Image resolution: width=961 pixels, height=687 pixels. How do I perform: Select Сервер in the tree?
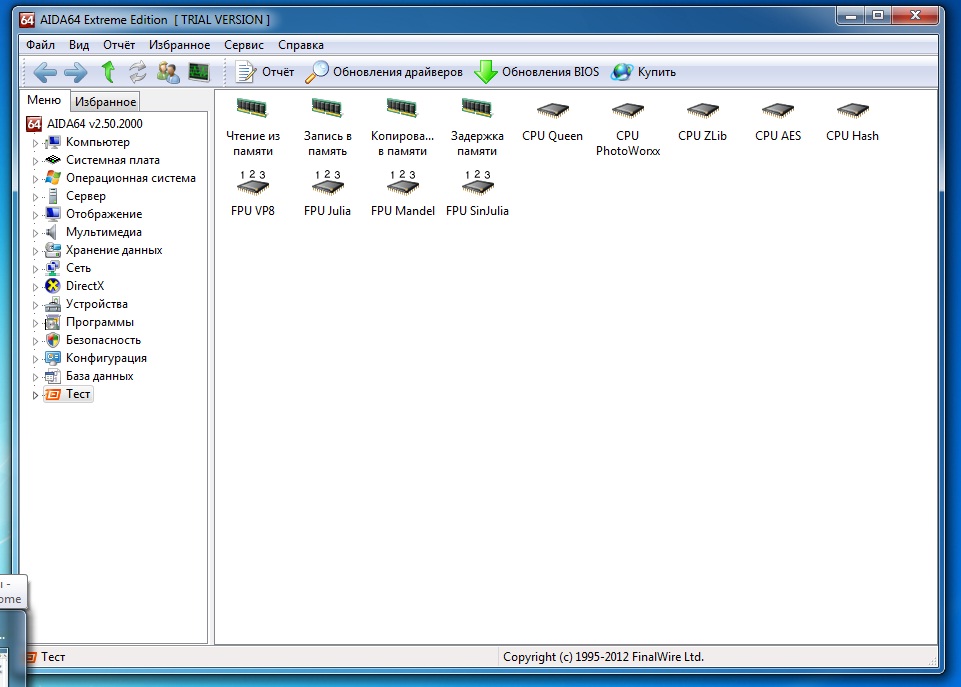coord(86,196)
